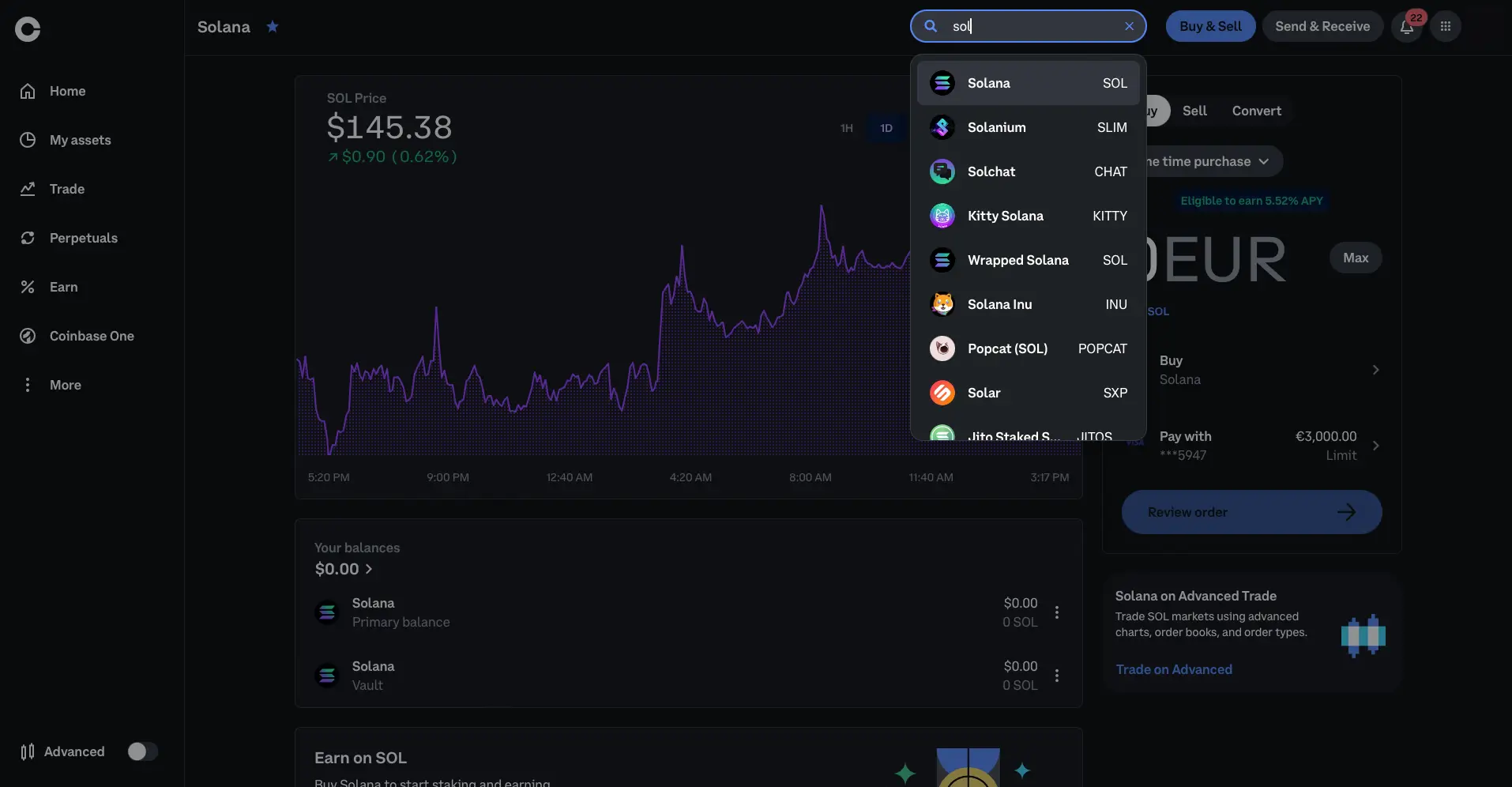
Task: Expand Your balances $0.00 chevron
Action: [368, 569]
